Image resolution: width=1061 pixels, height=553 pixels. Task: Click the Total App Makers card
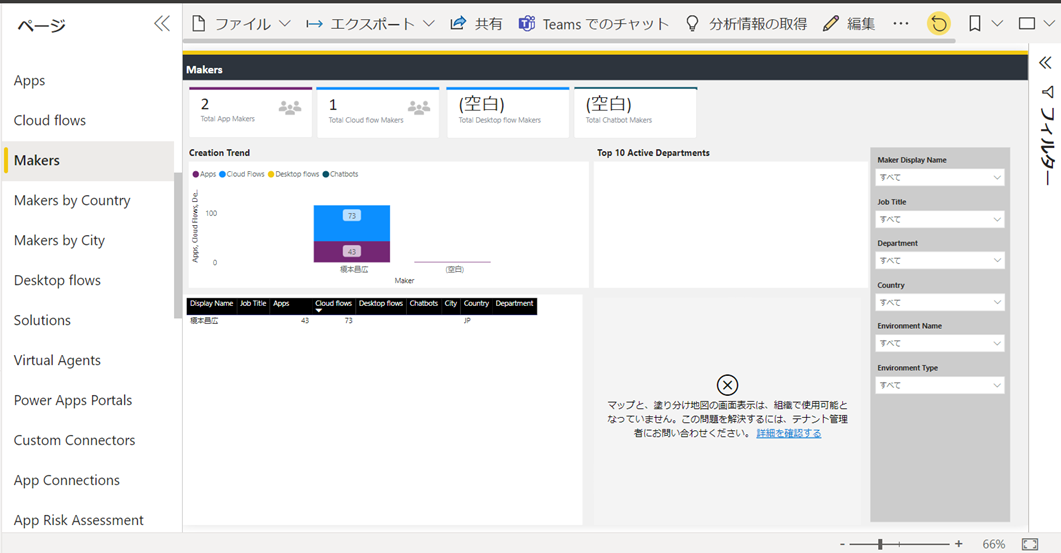pos(250,112)
